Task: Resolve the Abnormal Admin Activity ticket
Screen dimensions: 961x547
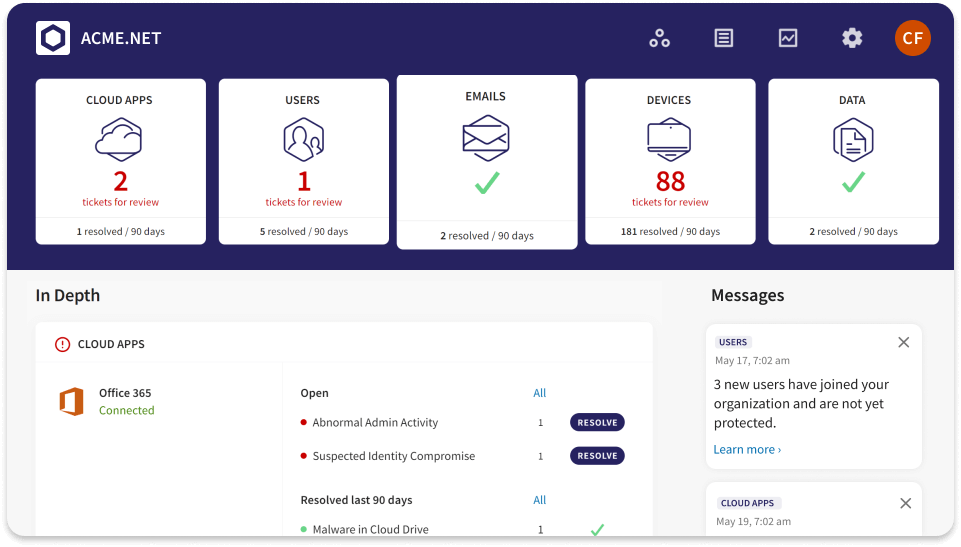Action: click(x=597, y=423)
